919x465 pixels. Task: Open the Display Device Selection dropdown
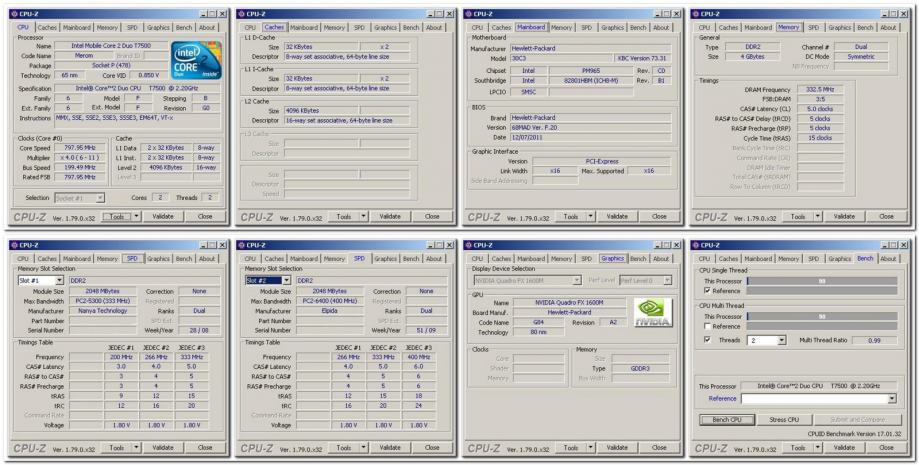coord(577,281)
